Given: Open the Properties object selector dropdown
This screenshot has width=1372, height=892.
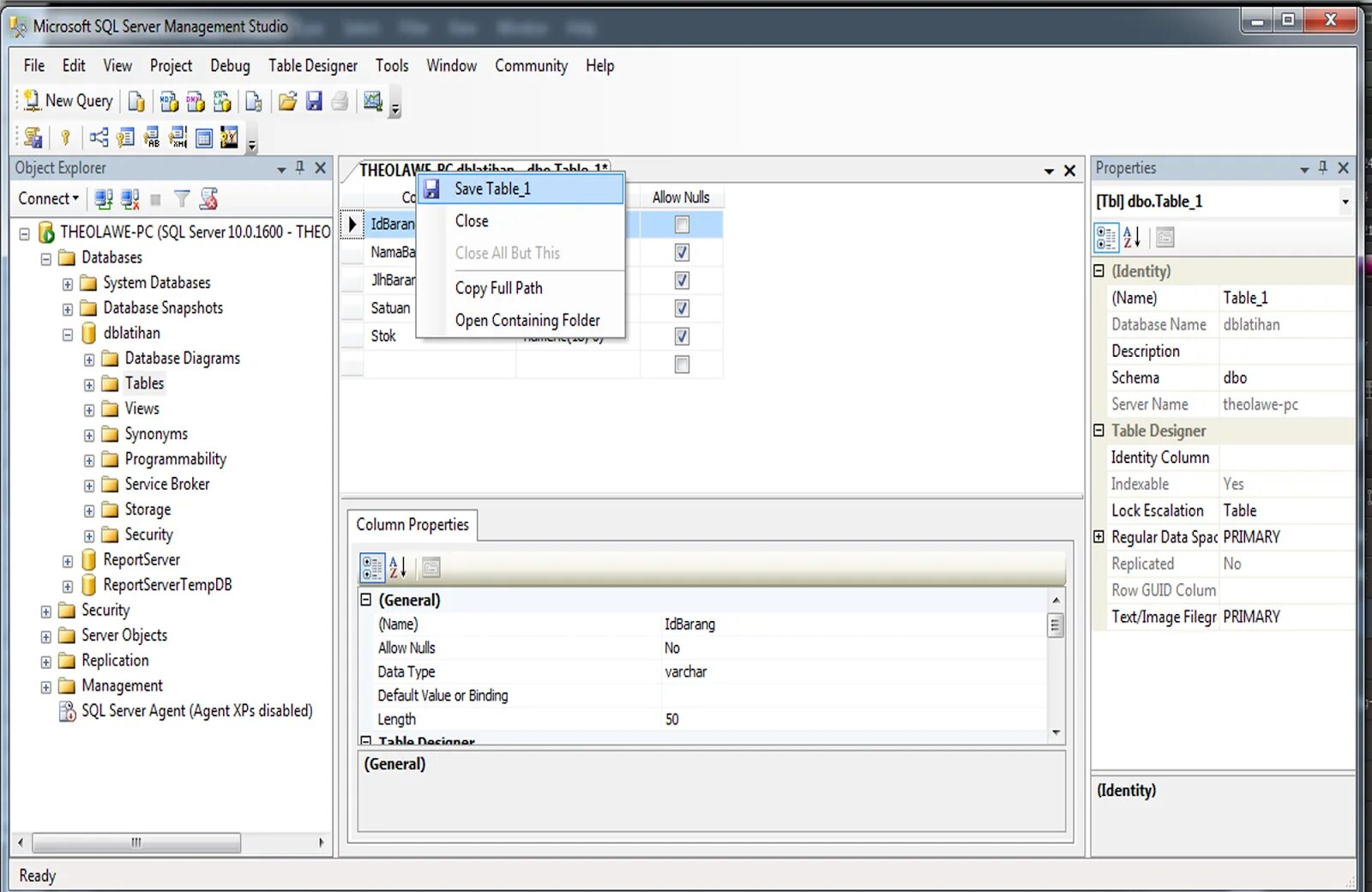Looking at the screenshot, I should tap(1345, 202).
